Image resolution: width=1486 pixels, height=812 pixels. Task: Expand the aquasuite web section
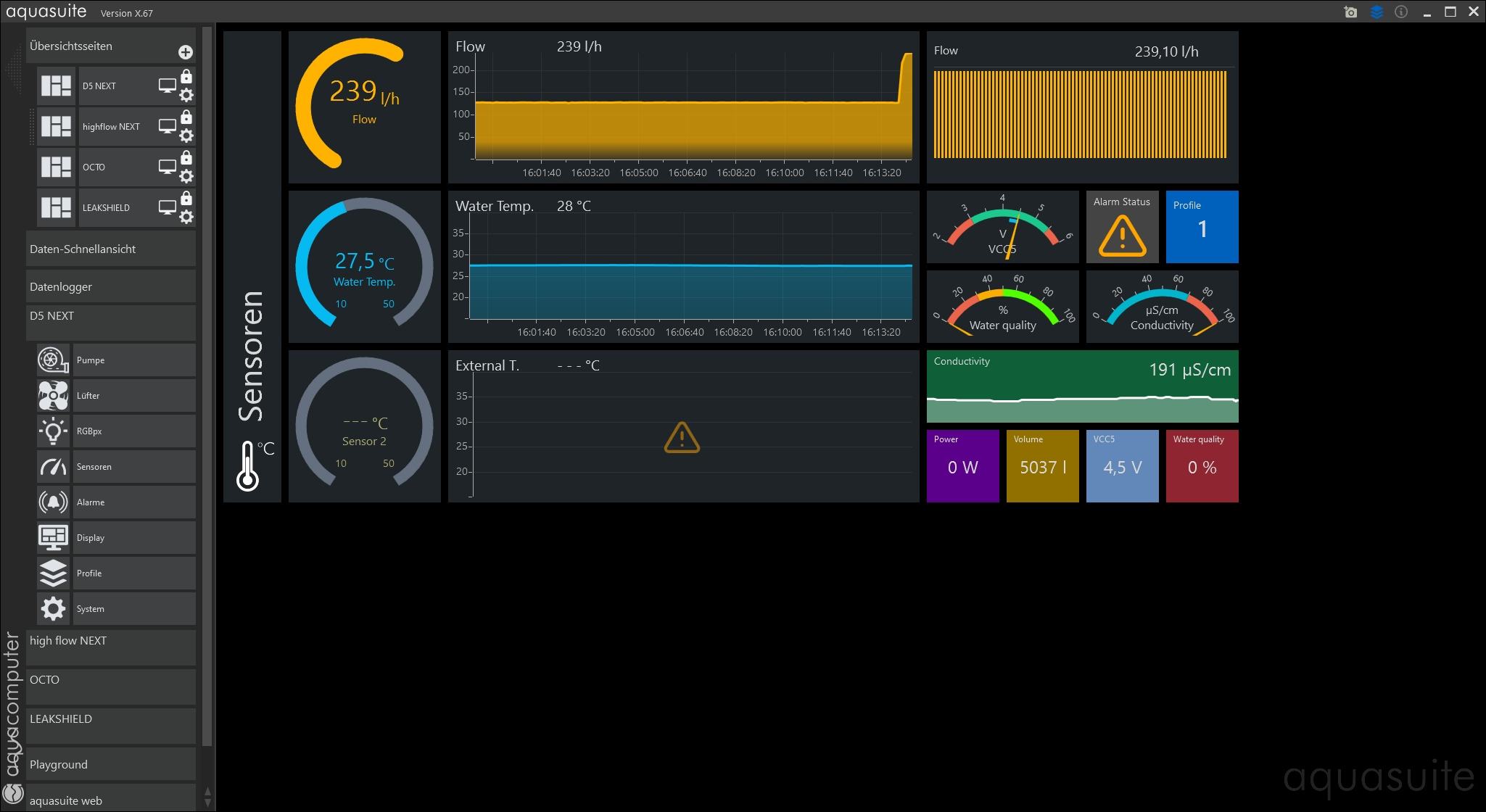tap(111, 798)
